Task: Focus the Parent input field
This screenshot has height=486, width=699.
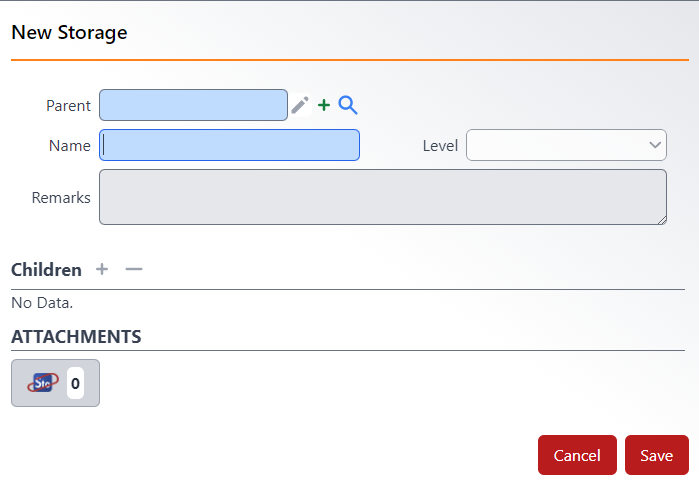Action: click(193, 105)
